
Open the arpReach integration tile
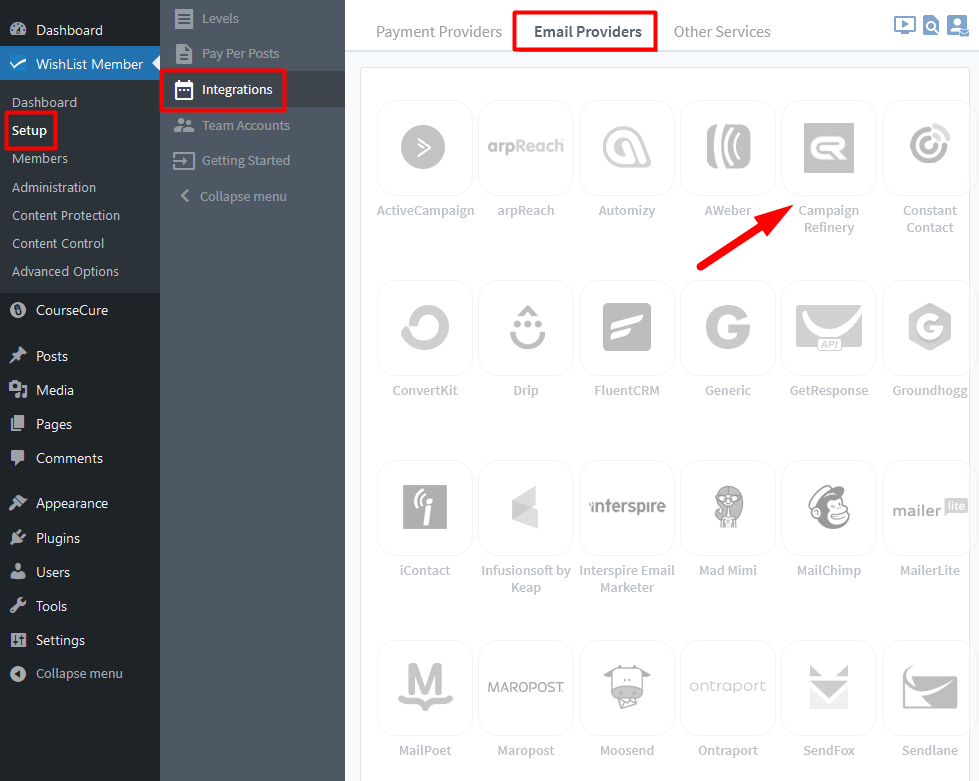(526, 148)
